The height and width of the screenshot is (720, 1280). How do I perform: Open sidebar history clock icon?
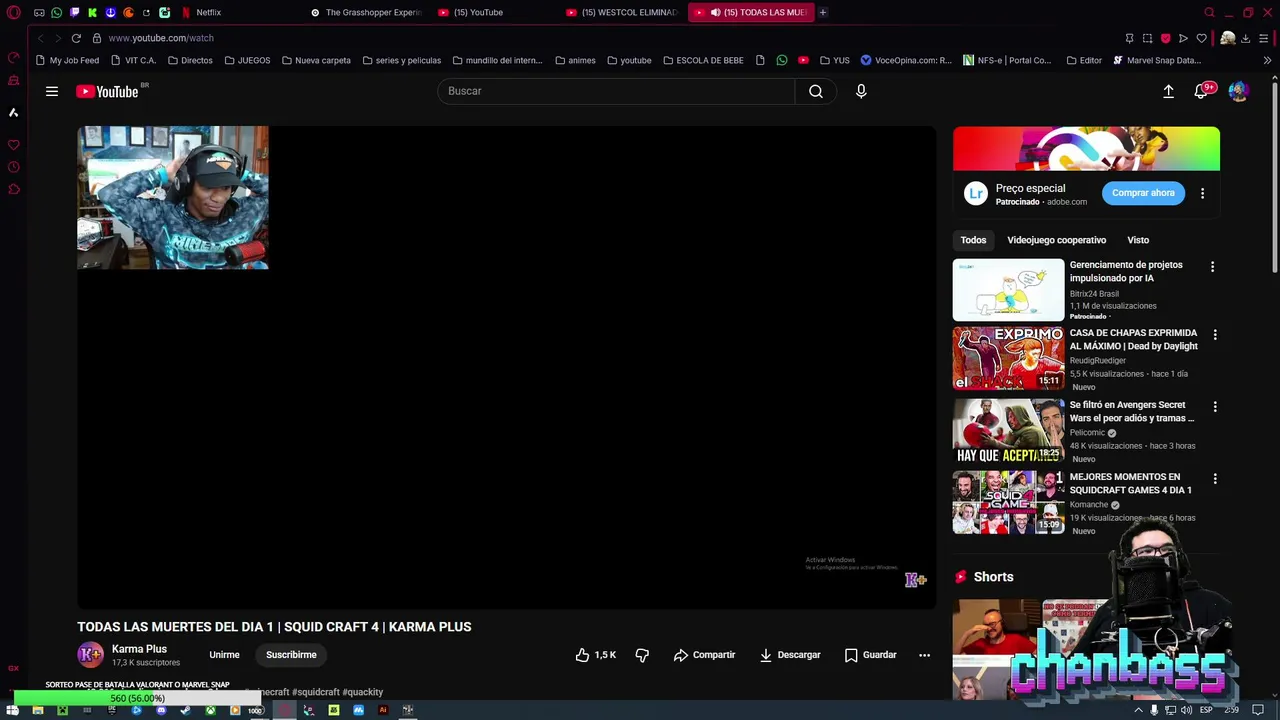tap(14, 167)
